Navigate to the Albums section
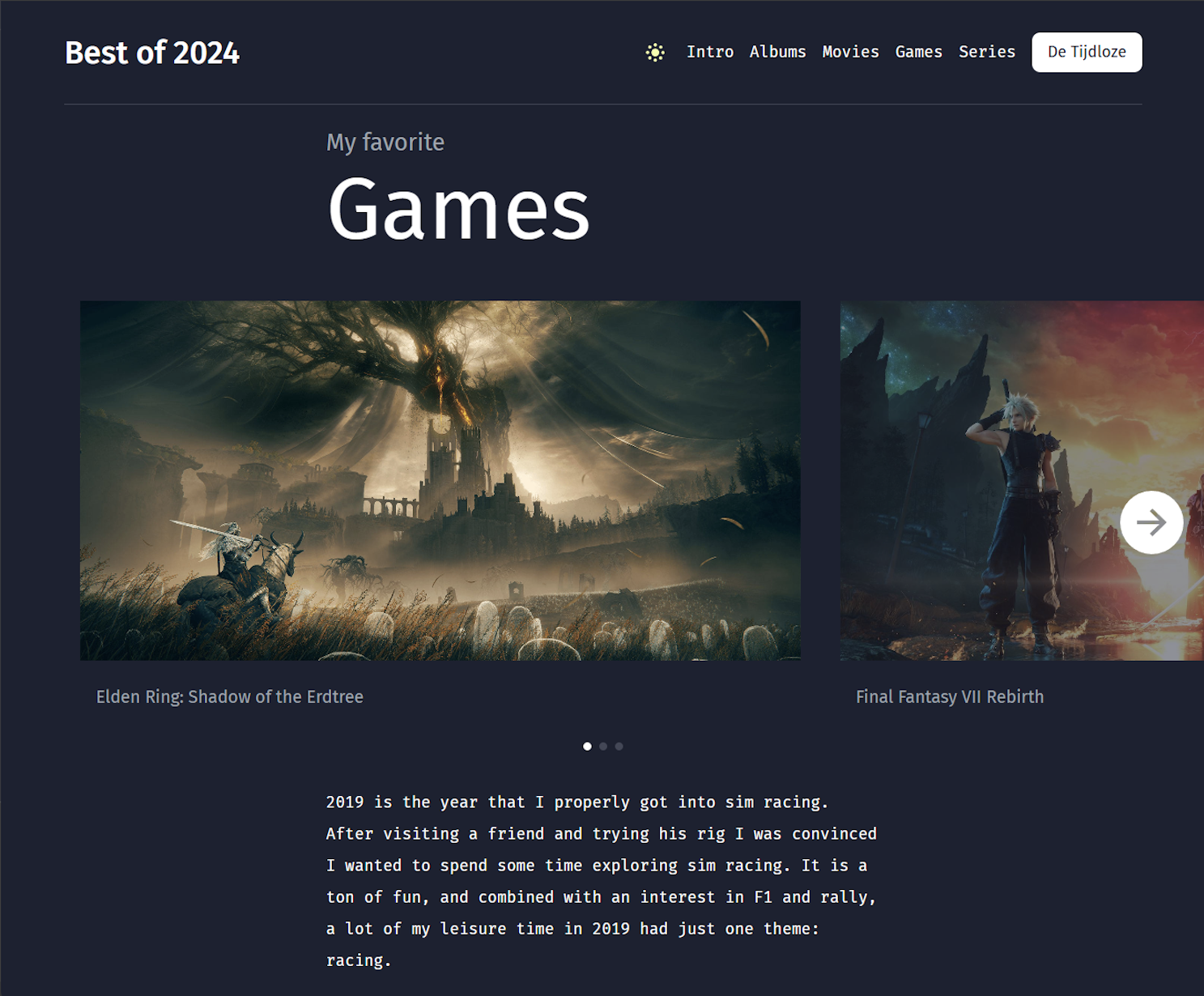Image resolution: width=1204 pixels, height=996 pixels. pyautogui.click(x=777, y=52)
